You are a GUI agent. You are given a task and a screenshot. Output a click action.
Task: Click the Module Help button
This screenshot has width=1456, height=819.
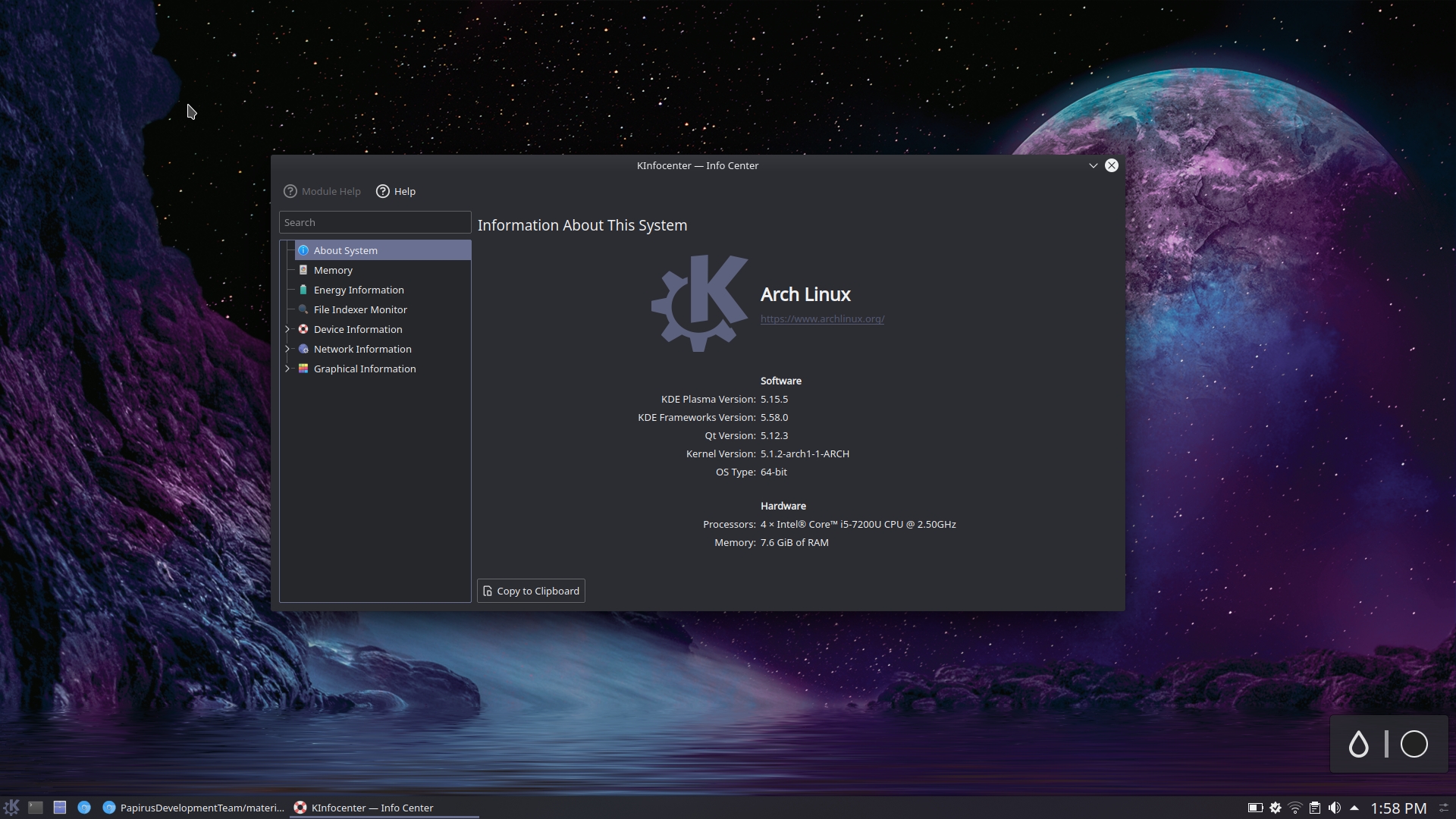pyautogui.click(x=322, y=191)
